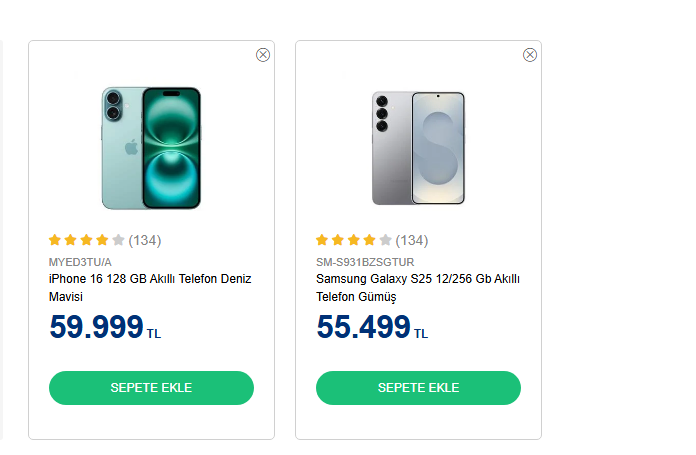Click the MYED3TU/A product code
Viewport: 696px width, 455px height.
pyautogui.click(x=81, y=262)
